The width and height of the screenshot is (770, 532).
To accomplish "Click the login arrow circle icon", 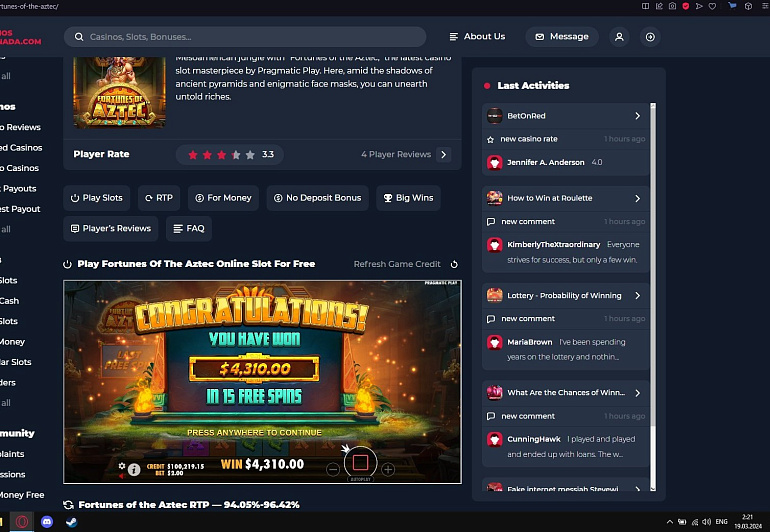I will (x=650, y=37).
